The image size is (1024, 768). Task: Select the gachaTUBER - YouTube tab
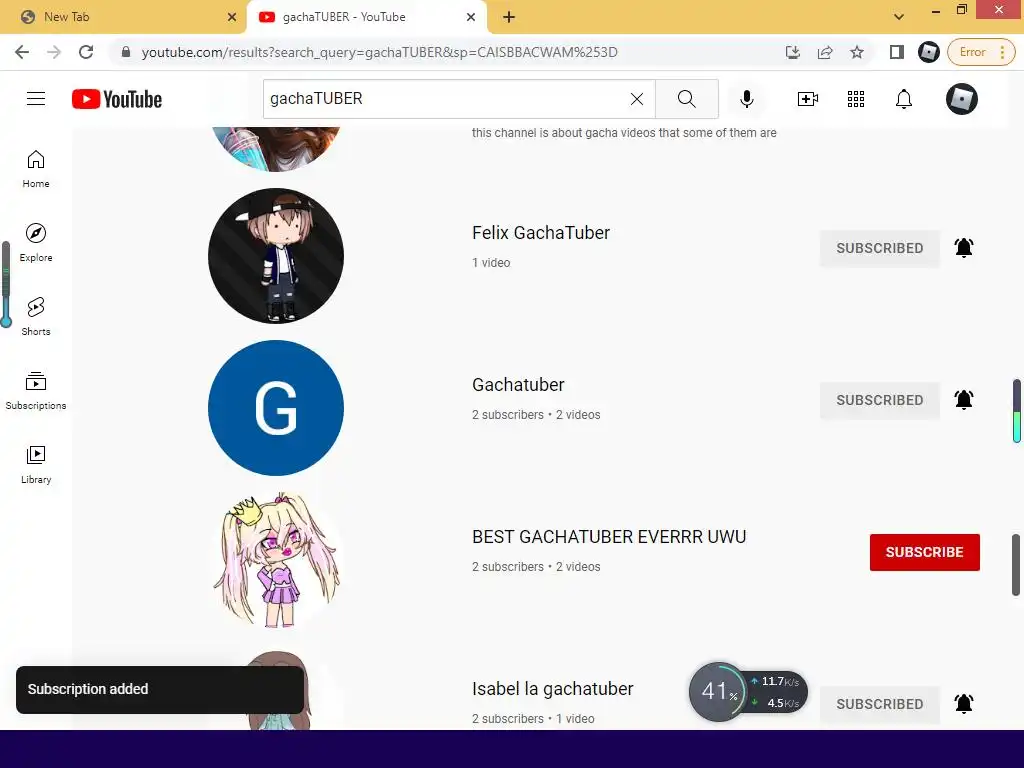tap(366, 17)
